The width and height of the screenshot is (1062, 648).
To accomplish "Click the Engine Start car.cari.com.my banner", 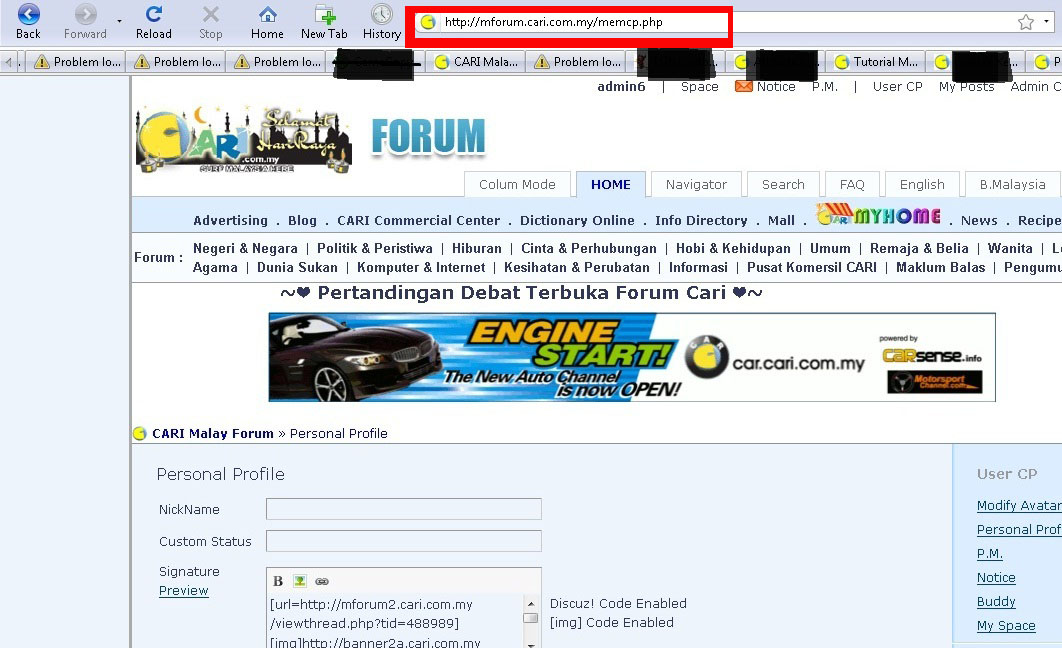I will coord(632,357).
